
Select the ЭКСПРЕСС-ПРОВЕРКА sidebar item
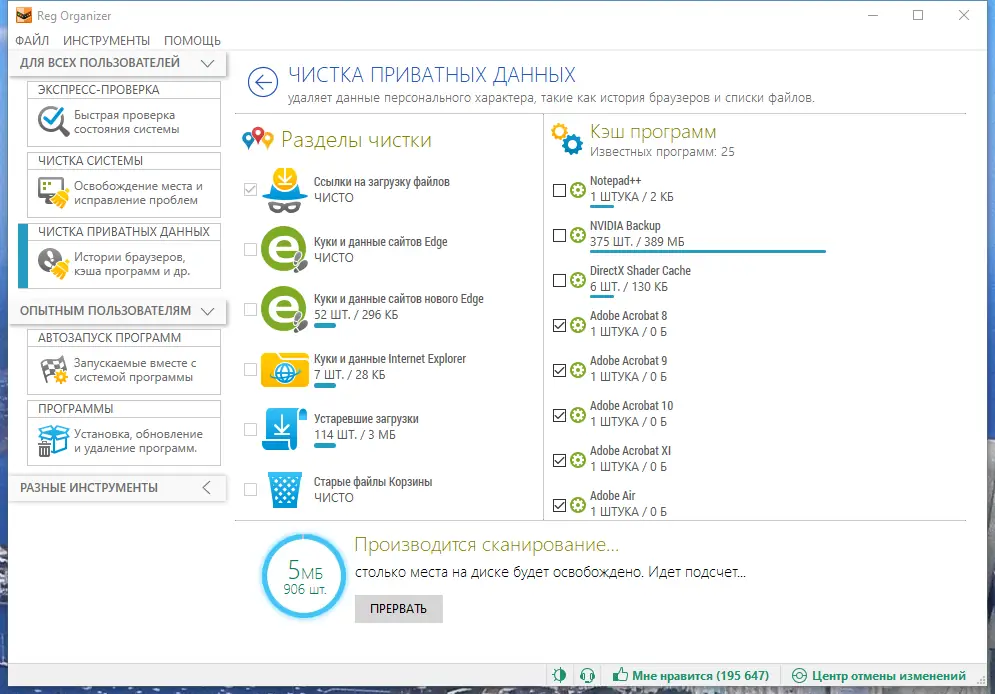[x=124, y=114]
